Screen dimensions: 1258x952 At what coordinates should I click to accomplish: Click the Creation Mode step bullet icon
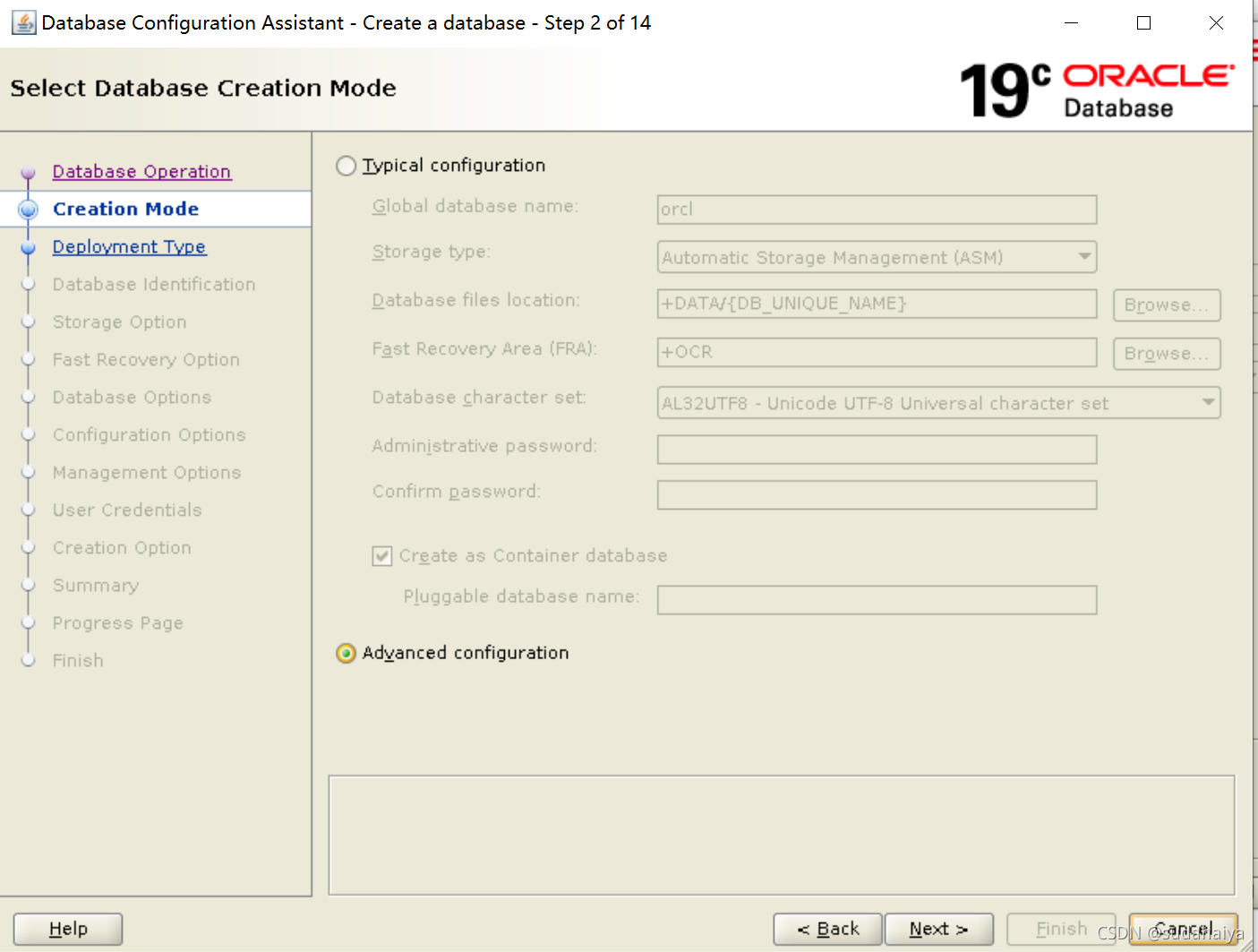tap(28, 209)
